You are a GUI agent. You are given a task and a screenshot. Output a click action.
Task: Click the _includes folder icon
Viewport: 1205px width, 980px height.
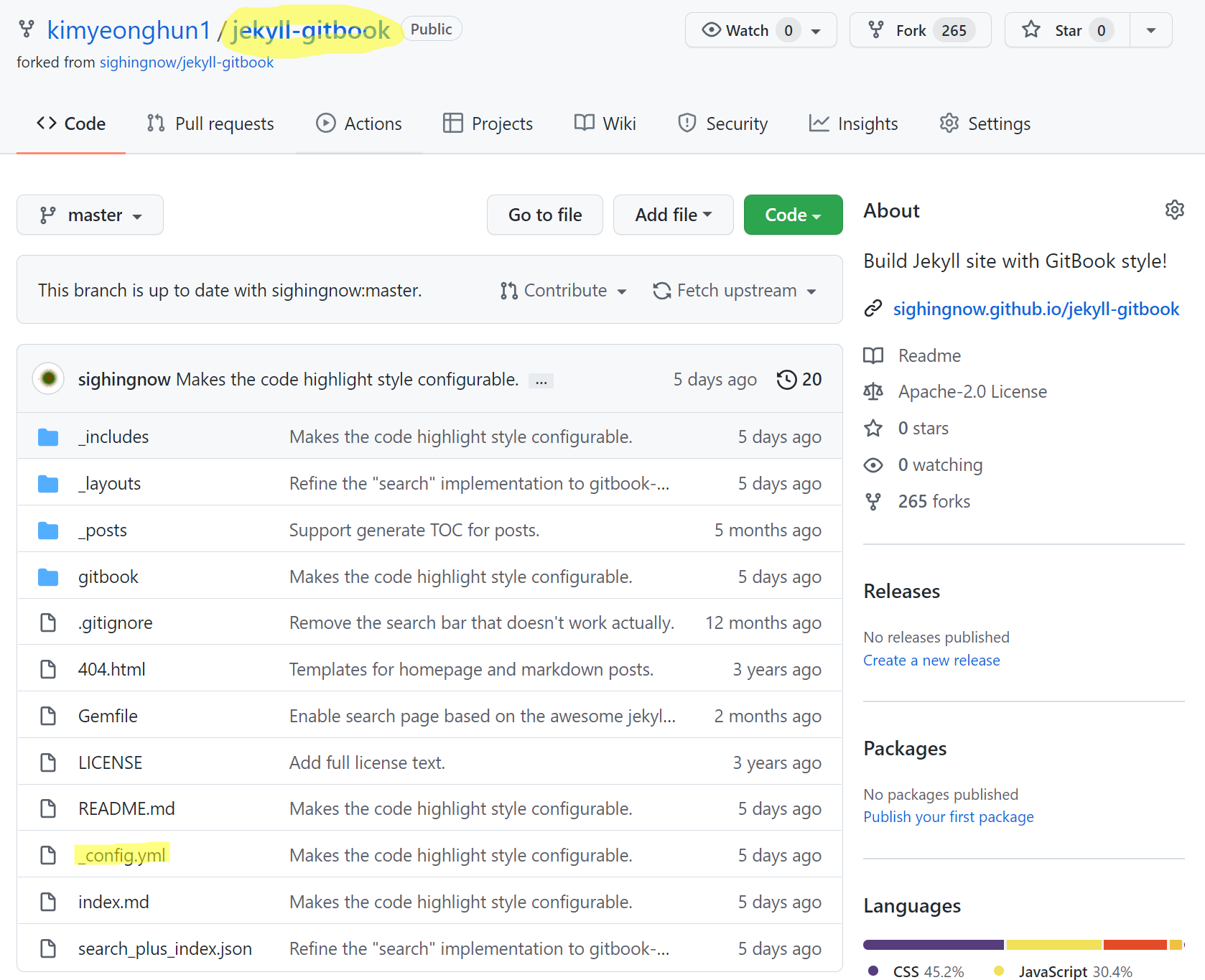click(x=48, y=437)
